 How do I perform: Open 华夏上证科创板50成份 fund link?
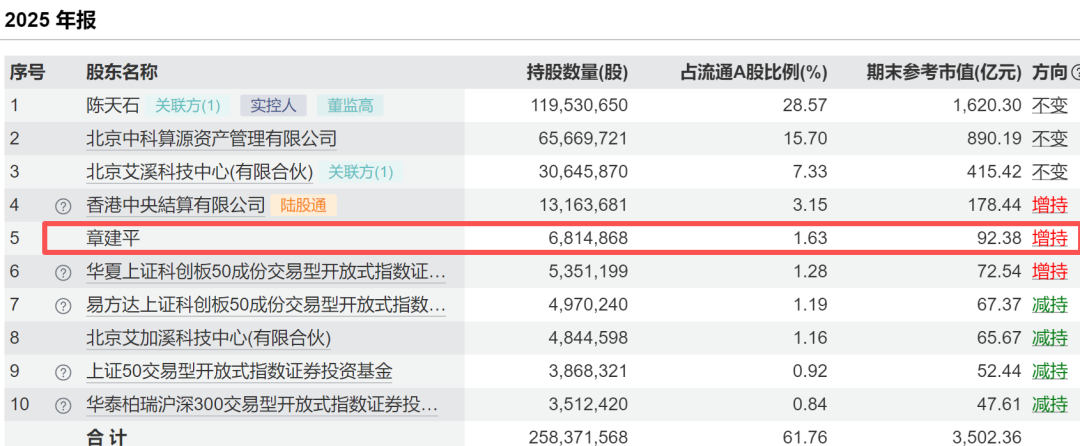click(266, 272)
